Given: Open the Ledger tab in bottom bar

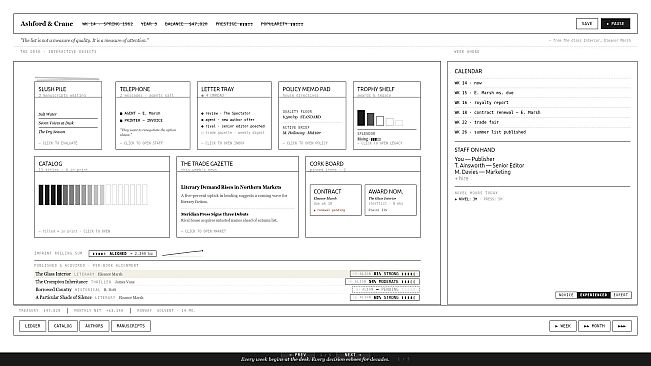Looking at the screenshot, I should tap(32, 326).
